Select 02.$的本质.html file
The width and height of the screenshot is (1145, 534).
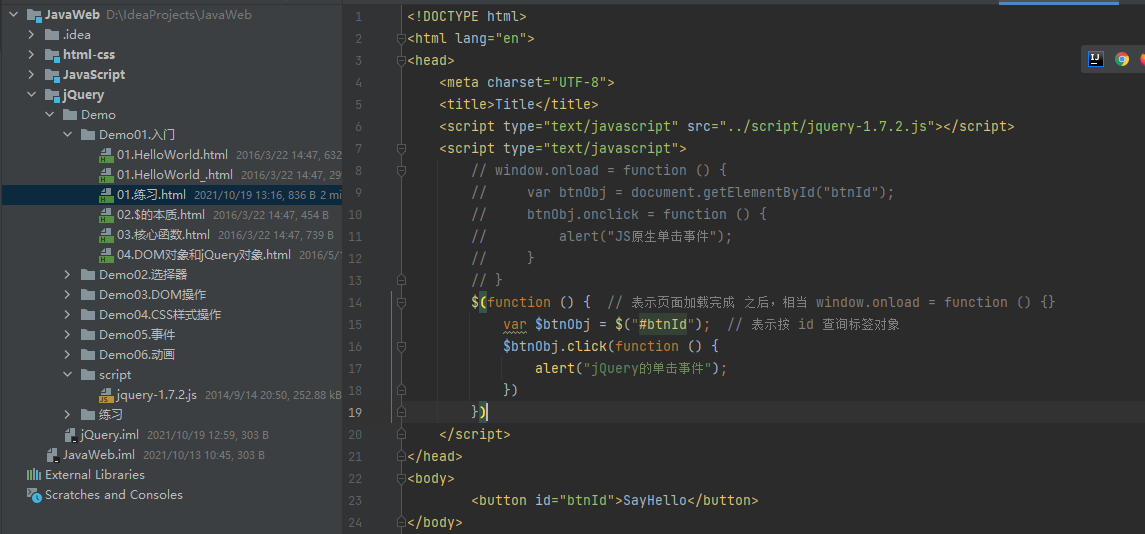pyautogui.click(x=161, y=215)
